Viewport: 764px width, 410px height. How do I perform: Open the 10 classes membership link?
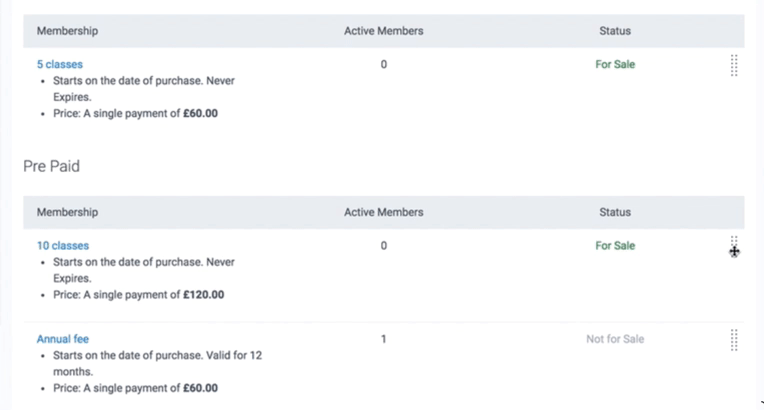(x=63, y=245)
